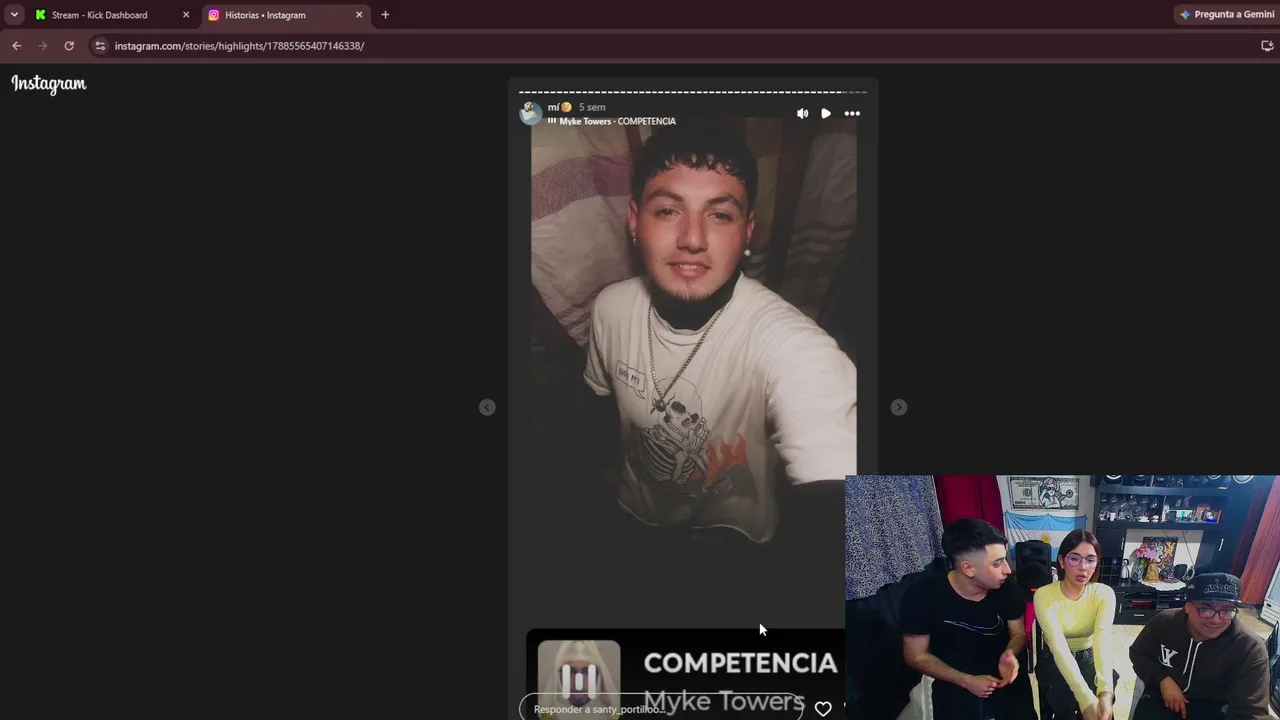
Task: Click the install app icon in address bar
Action: (1267, 46)
